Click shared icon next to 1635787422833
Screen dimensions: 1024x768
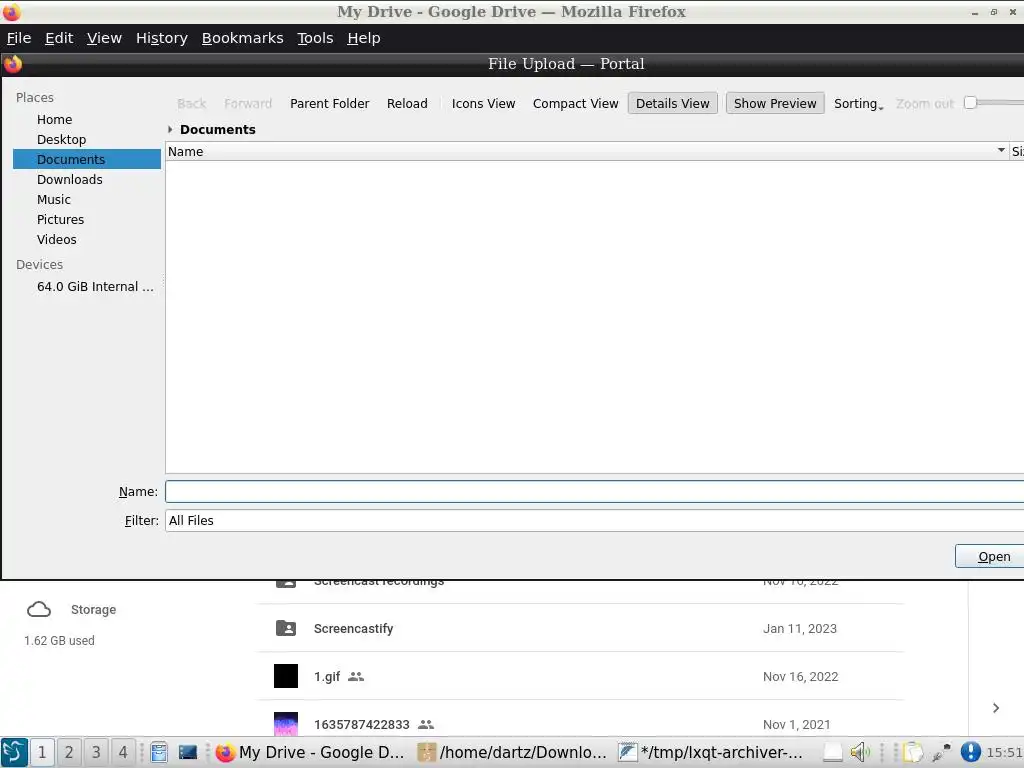coord(426,724)
